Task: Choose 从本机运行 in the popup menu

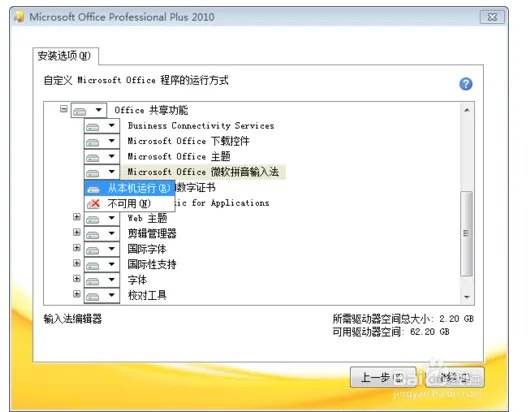Action: pyautogui.click(x=130, y=188)
